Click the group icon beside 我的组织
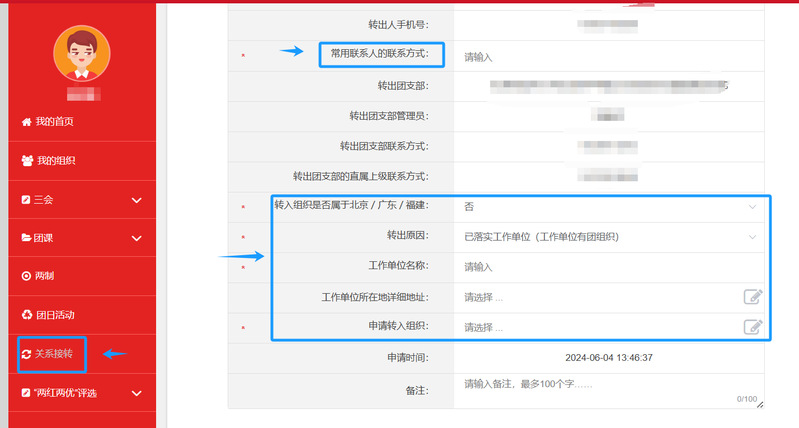The image size is (799, 428). (27, 160)
